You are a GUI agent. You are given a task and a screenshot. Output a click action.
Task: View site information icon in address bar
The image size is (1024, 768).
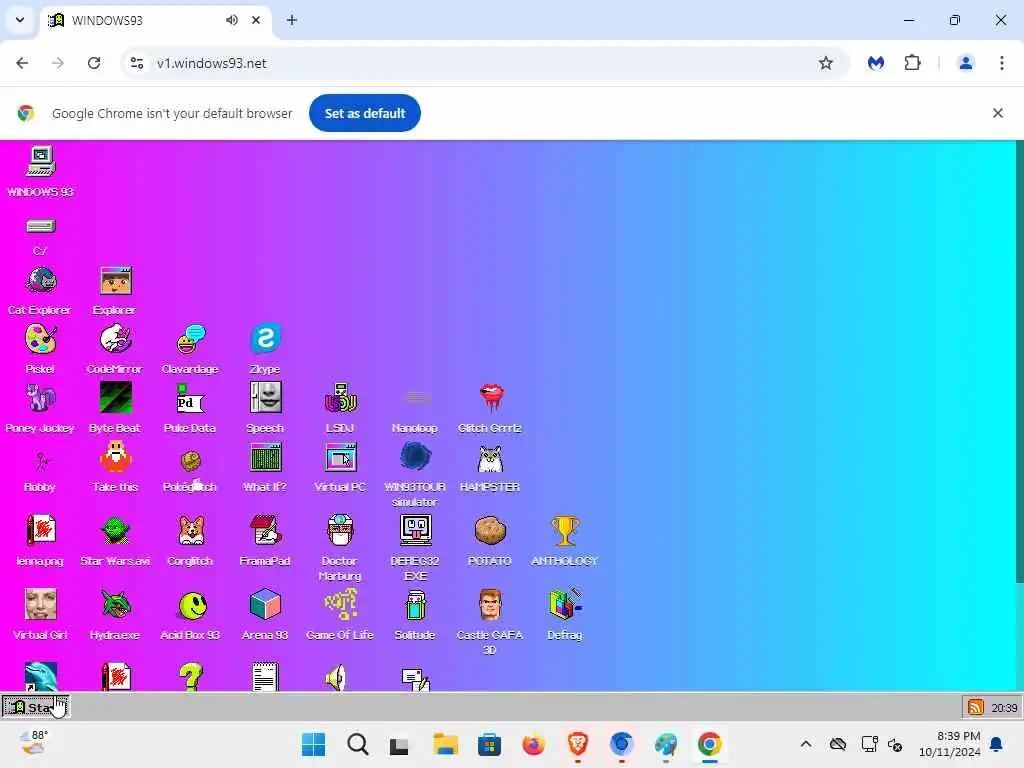(137, 63)
